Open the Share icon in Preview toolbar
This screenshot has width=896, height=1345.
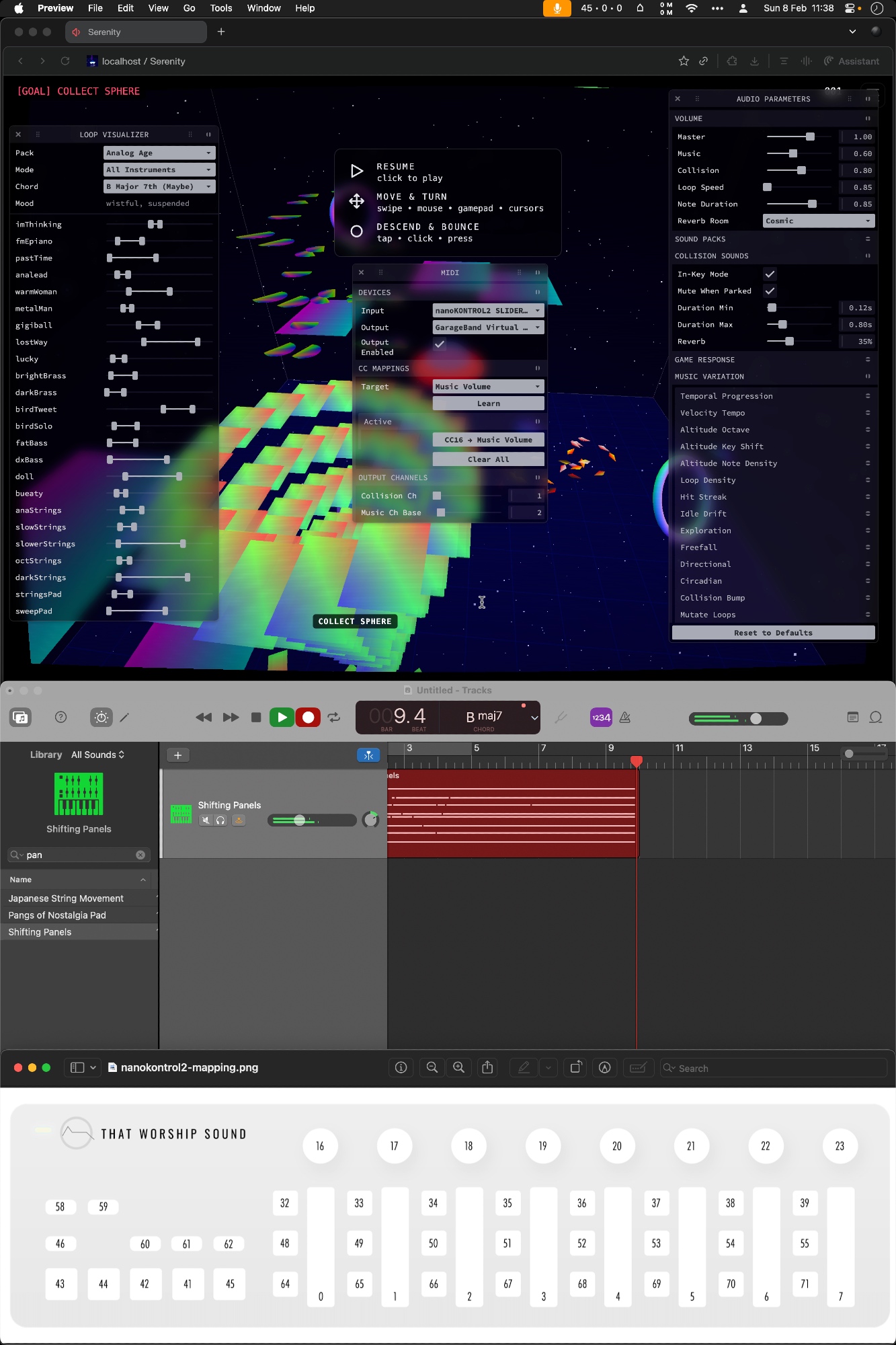pyautogui.click(x=488, y=1067)
